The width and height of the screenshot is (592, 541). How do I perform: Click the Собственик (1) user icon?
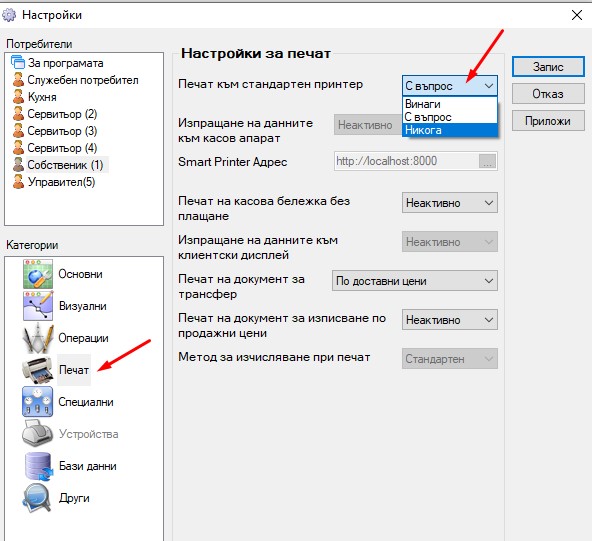pyautogui.click(x=18, y=165)
